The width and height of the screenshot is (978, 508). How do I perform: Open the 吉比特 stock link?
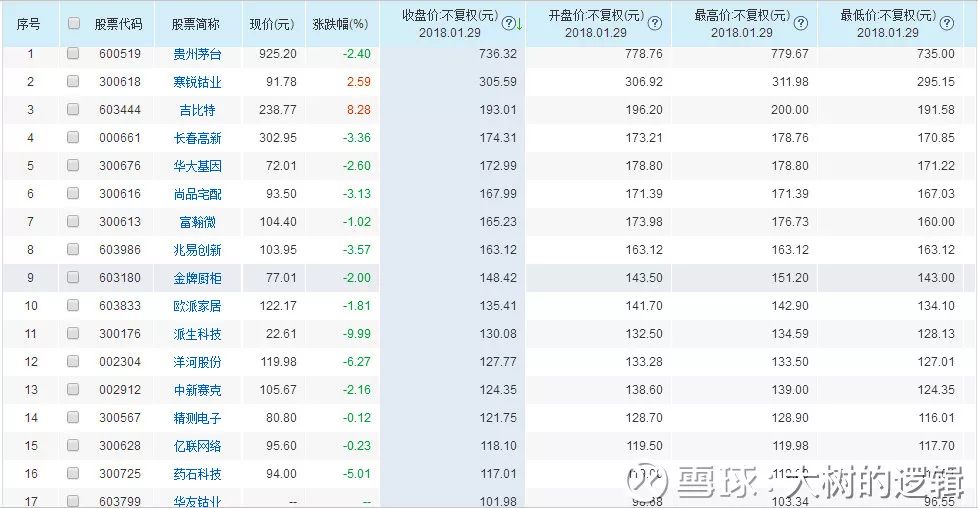coord(197,110)
